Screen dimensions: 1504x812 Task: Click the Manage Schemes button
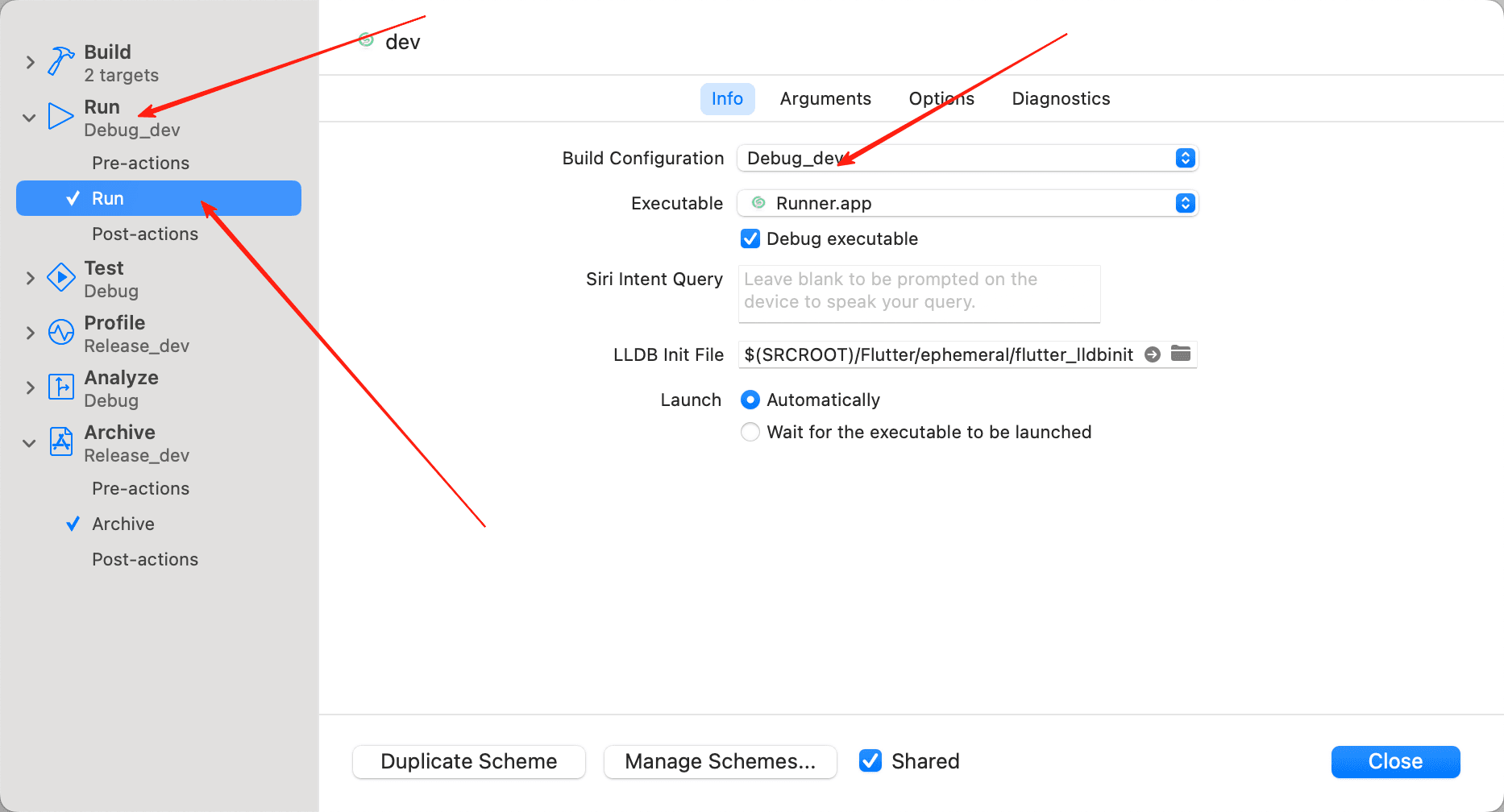tap(720, 761)
